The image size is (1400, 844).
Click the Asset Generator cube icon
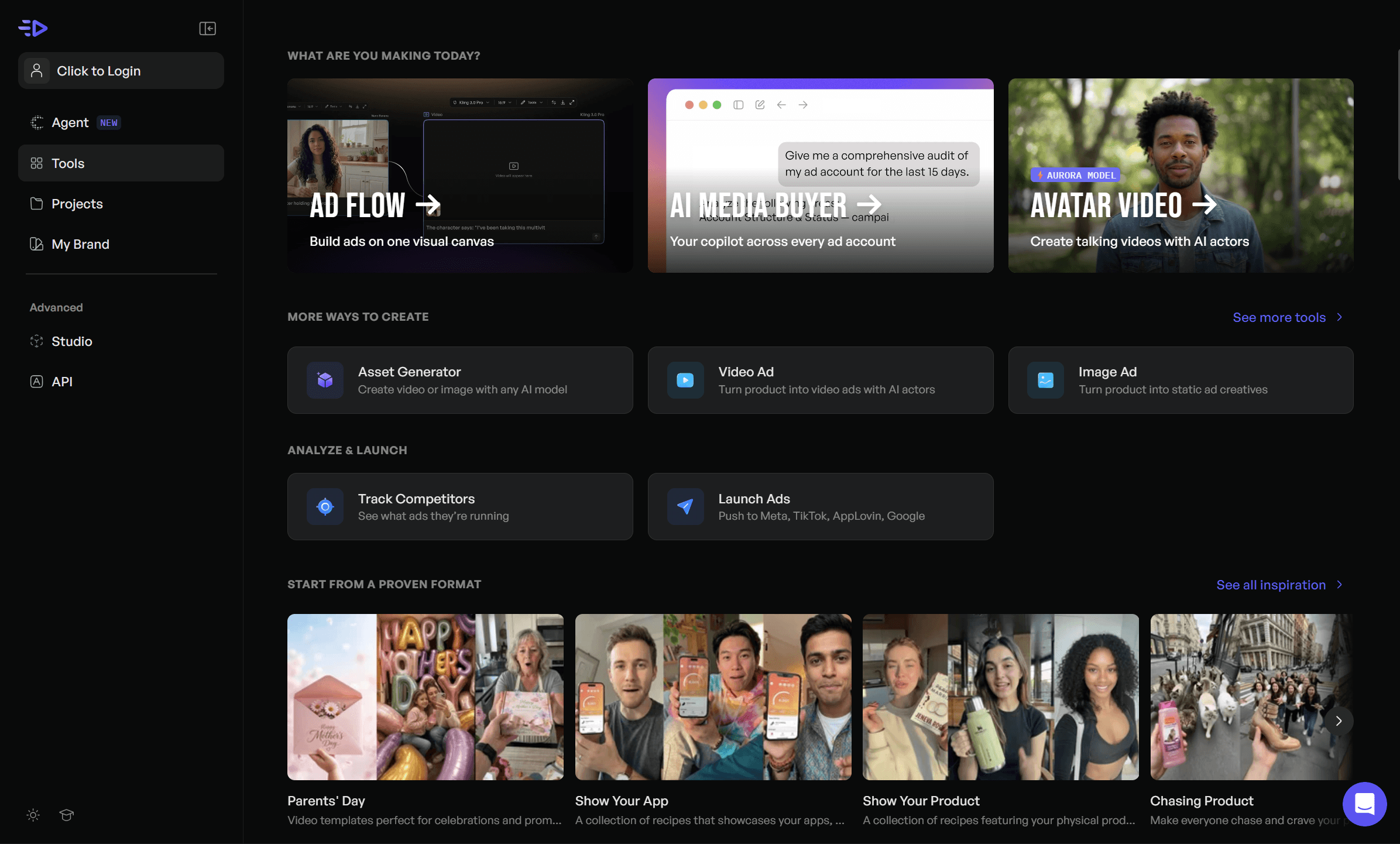325,380
